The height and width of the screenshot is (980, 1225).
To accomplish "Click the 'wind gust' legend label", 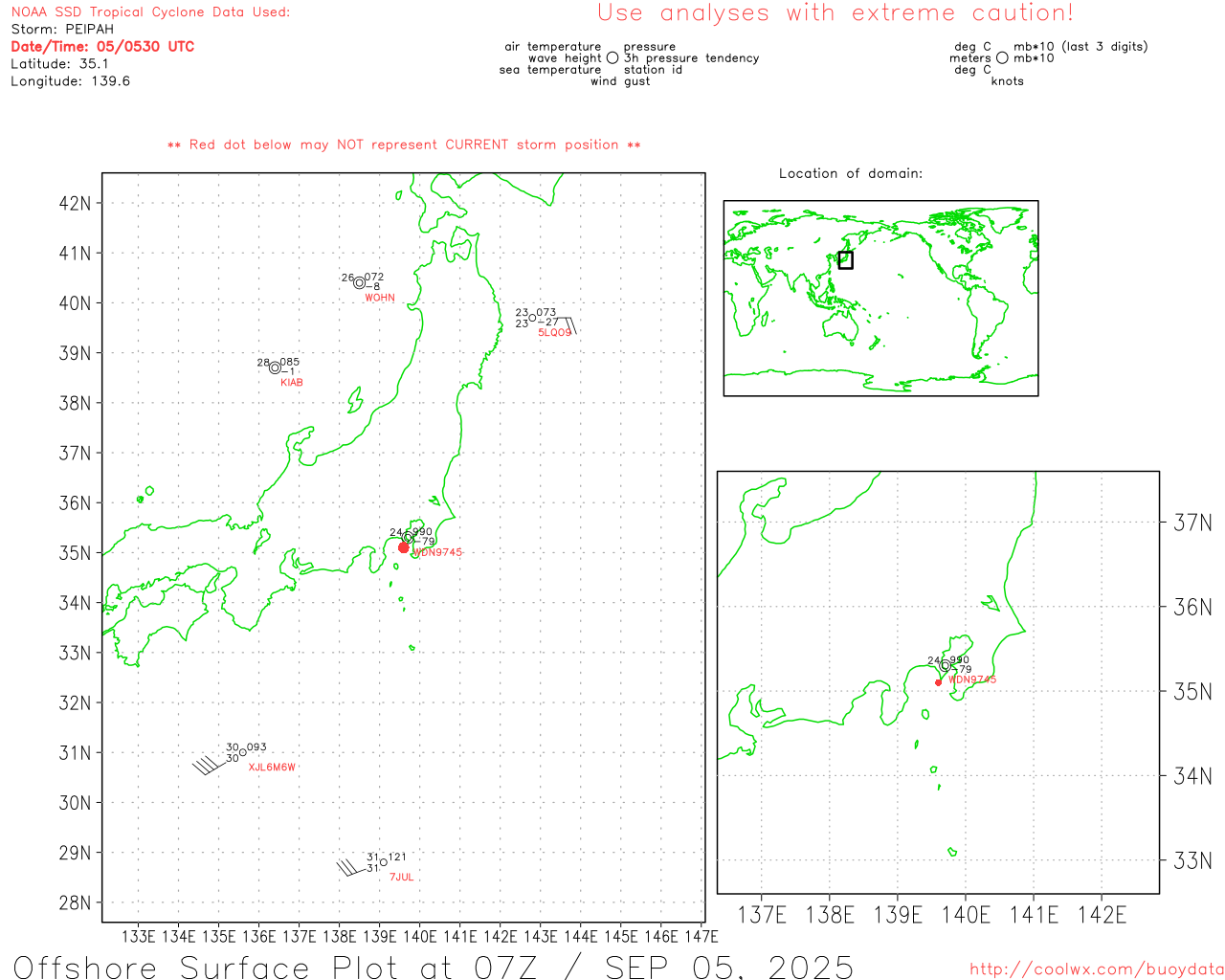I will (x=620, y=81).
